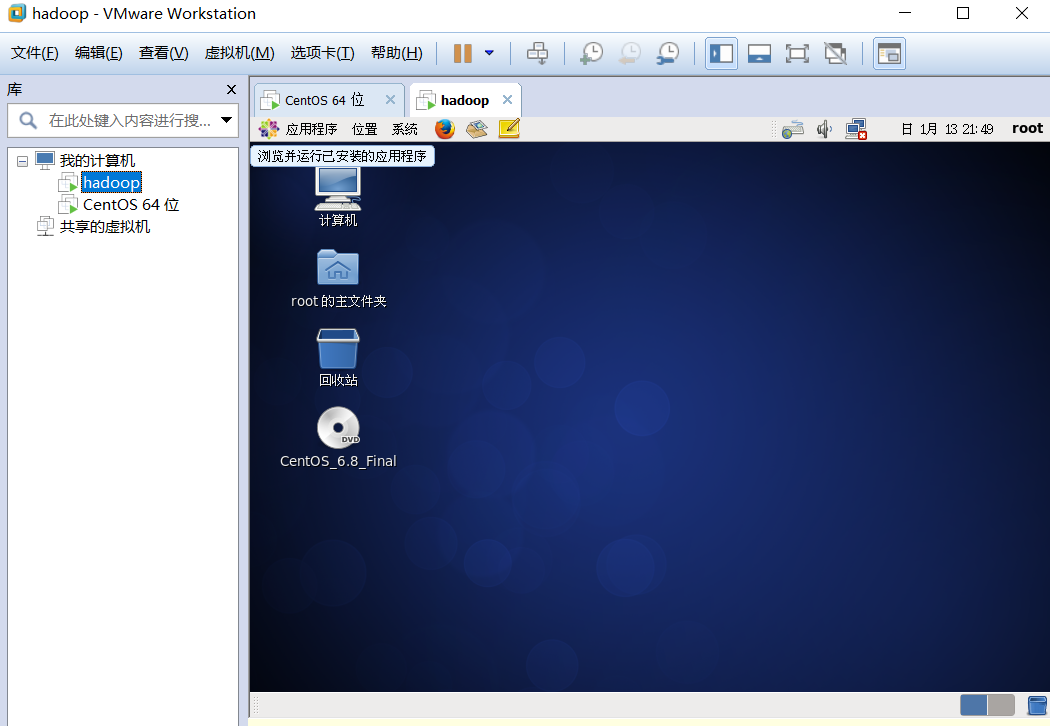Select hadoop VM in library tree
This screenshot has width=1050, height=726.
click(x=111, y=182)
